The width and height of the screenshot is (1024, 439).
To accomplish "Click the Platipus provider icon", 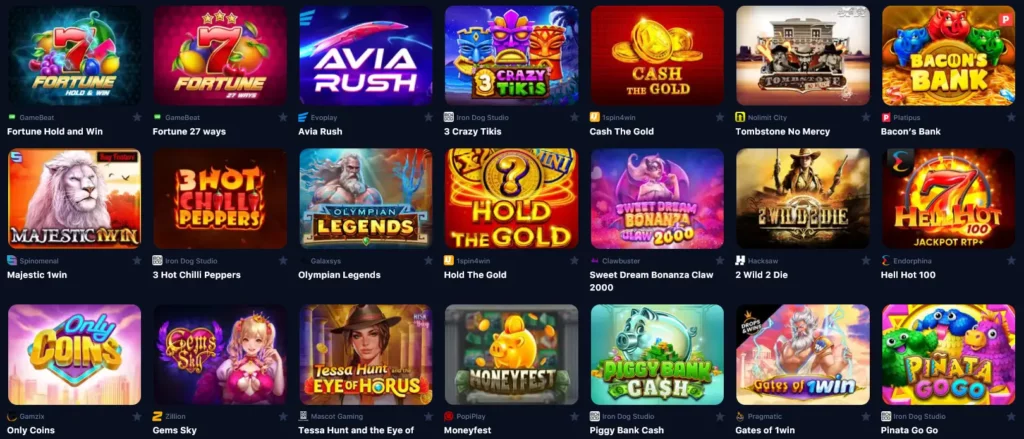I will tap(886, 117).
